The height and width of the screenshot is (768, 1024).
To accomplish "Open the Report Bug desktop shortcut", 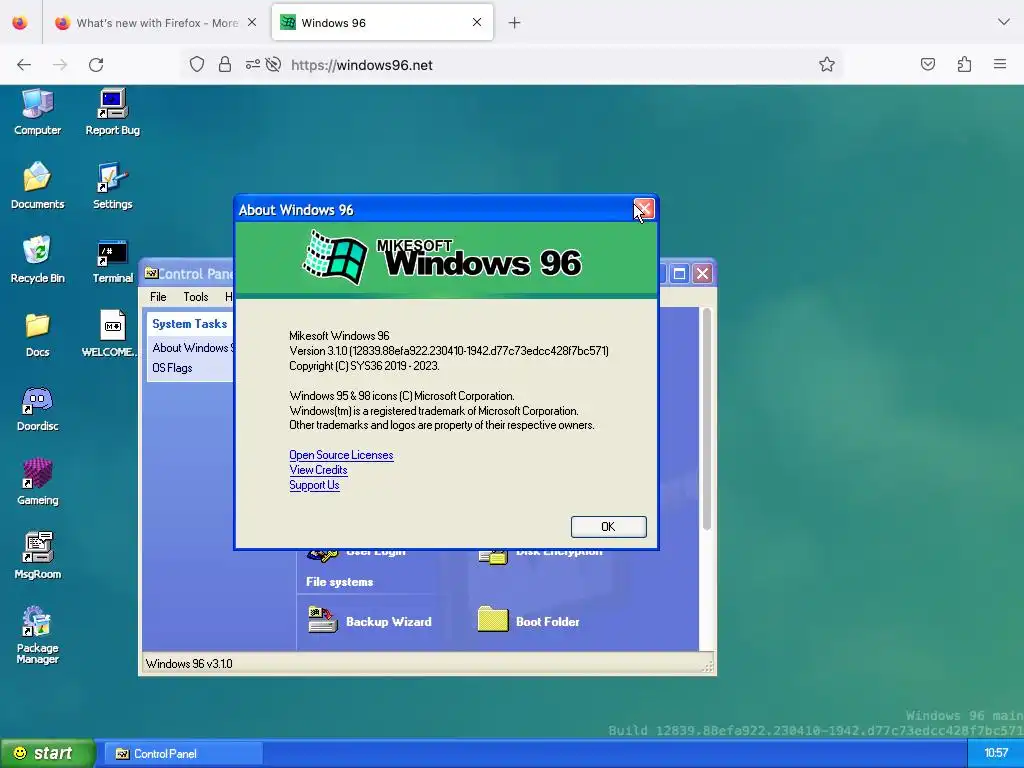I will 112,112.
